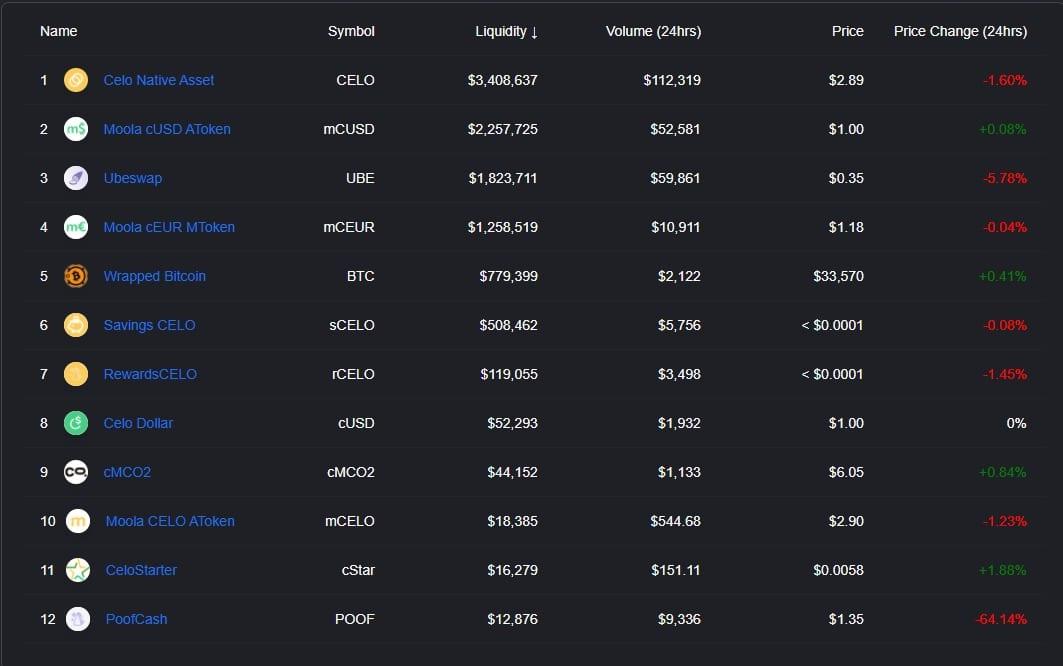Click the -64.14% price change value

coord(1001,619)
